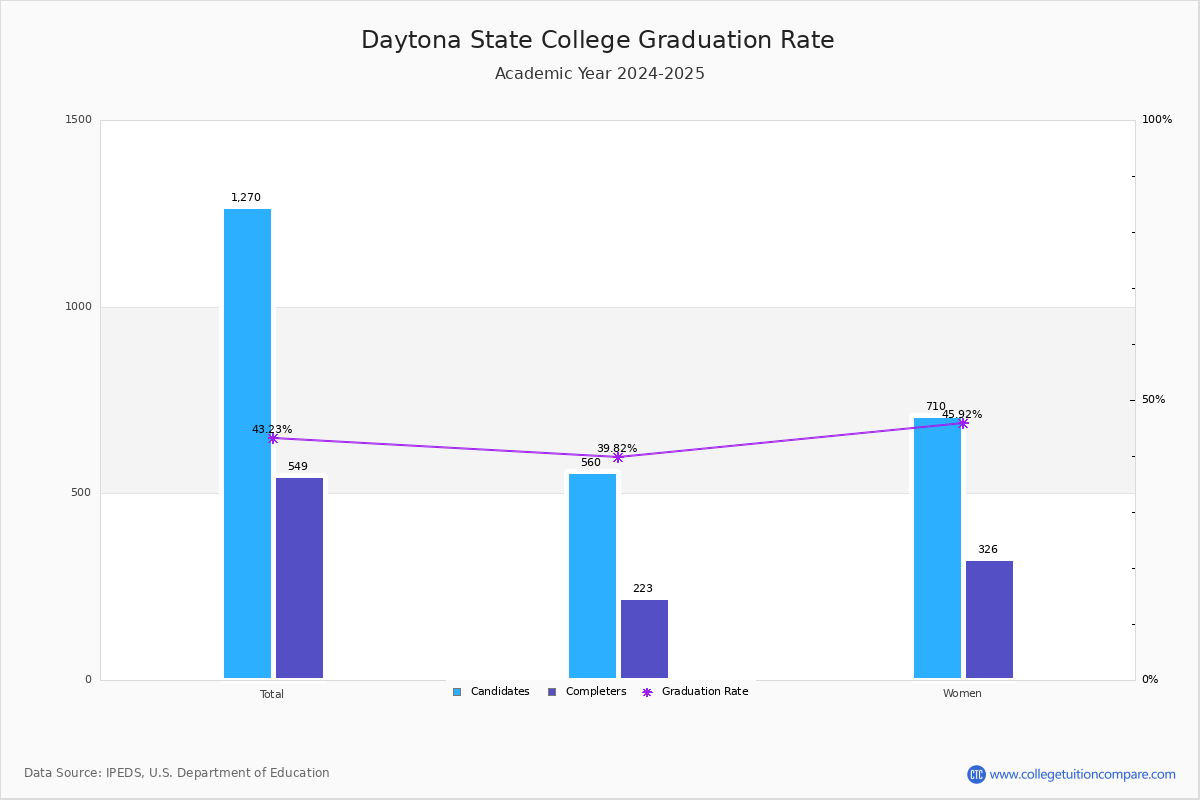Toggle the Graduation Rate legend series

[704, 692]
